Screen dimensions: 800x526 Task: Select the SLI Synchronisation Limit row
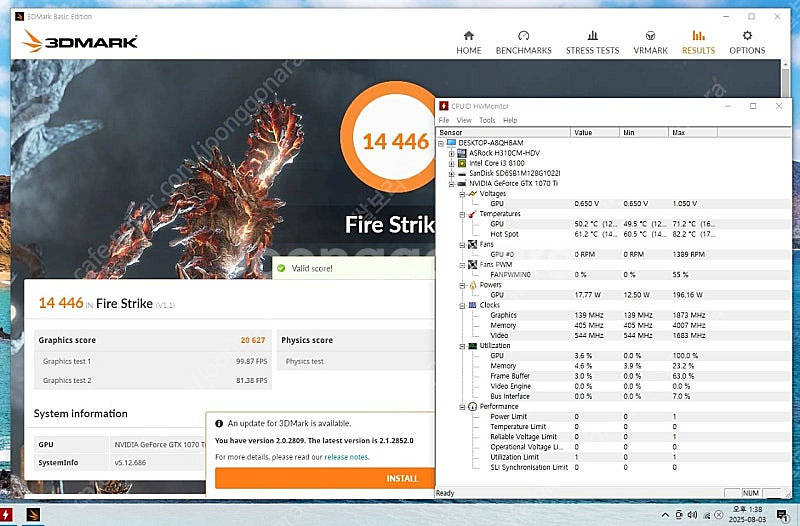[x=614, y=467]
